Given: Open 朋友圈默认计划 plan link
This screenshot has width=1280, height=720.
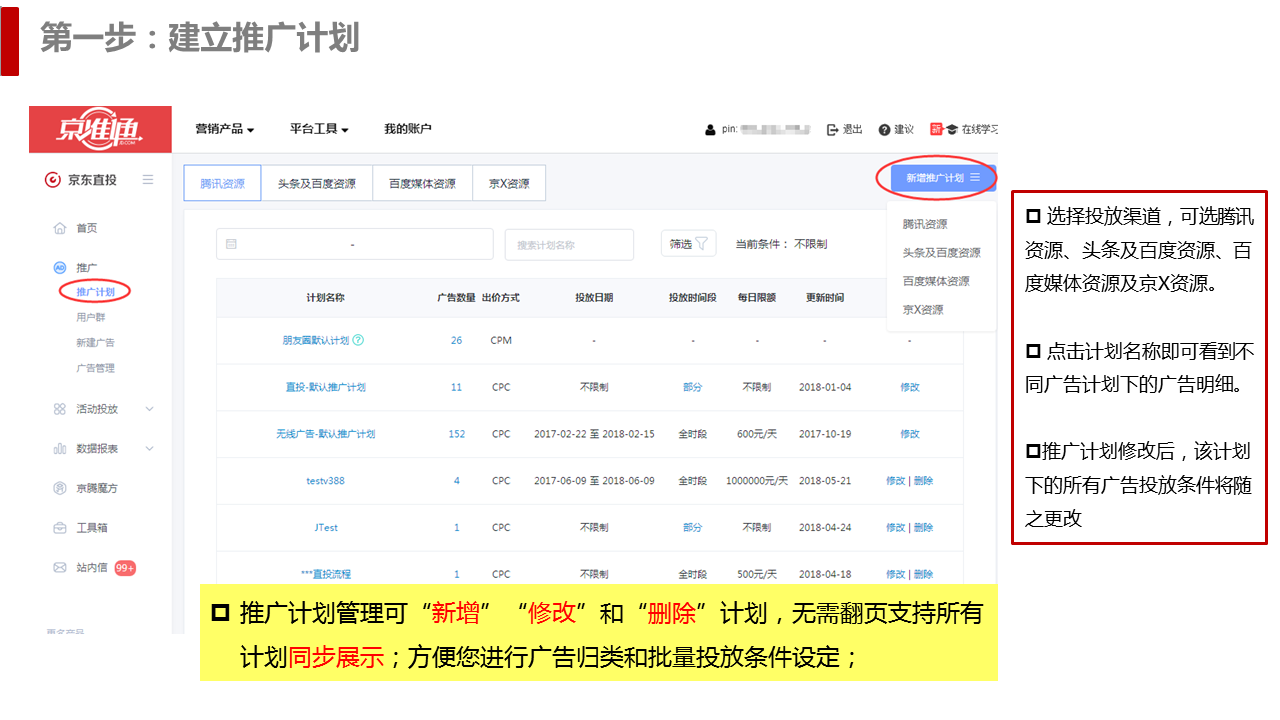Looking at the screenshot, I should (x=316, y=340).
